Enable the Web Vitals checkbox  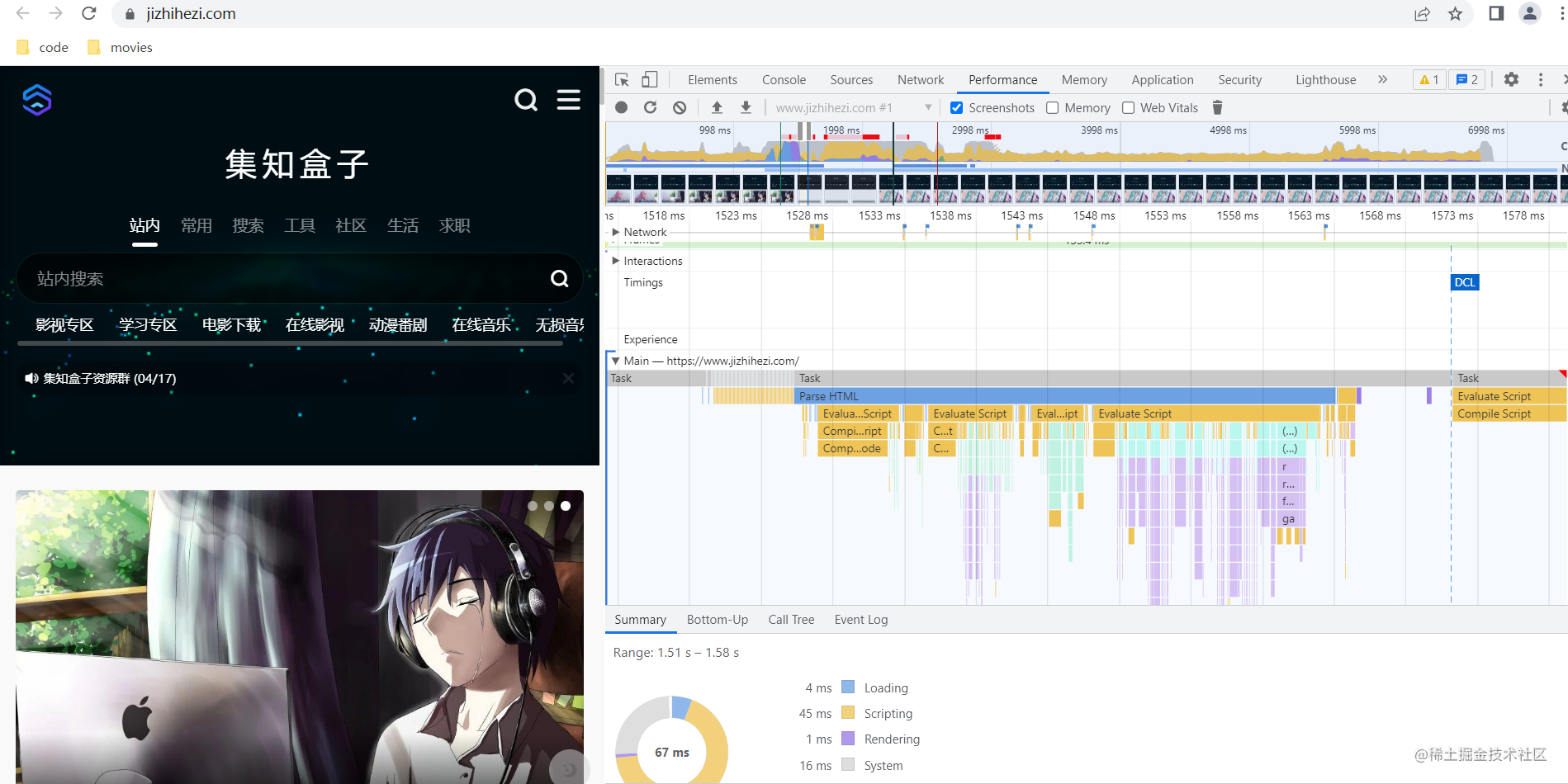click(x=1128, y=108)
